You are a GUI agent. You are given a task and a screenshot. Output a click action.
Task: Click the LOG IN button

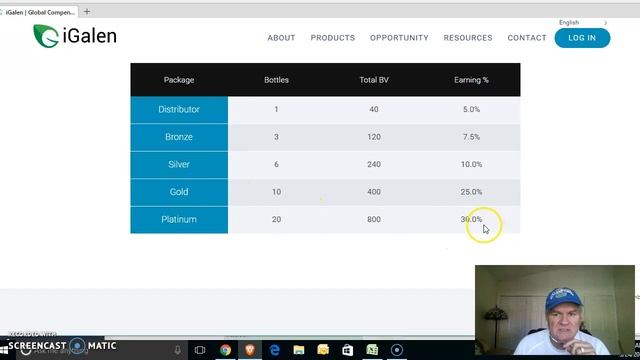pos(582,38)
